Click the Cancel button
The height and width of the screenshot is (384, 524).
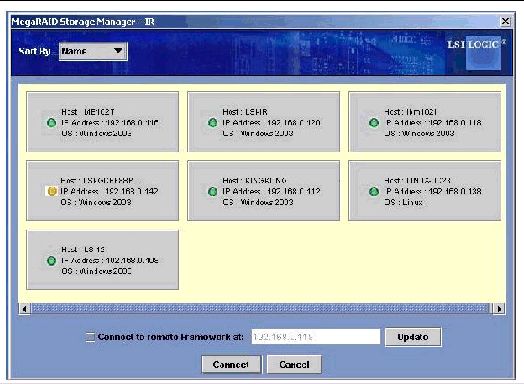(294, 364)
